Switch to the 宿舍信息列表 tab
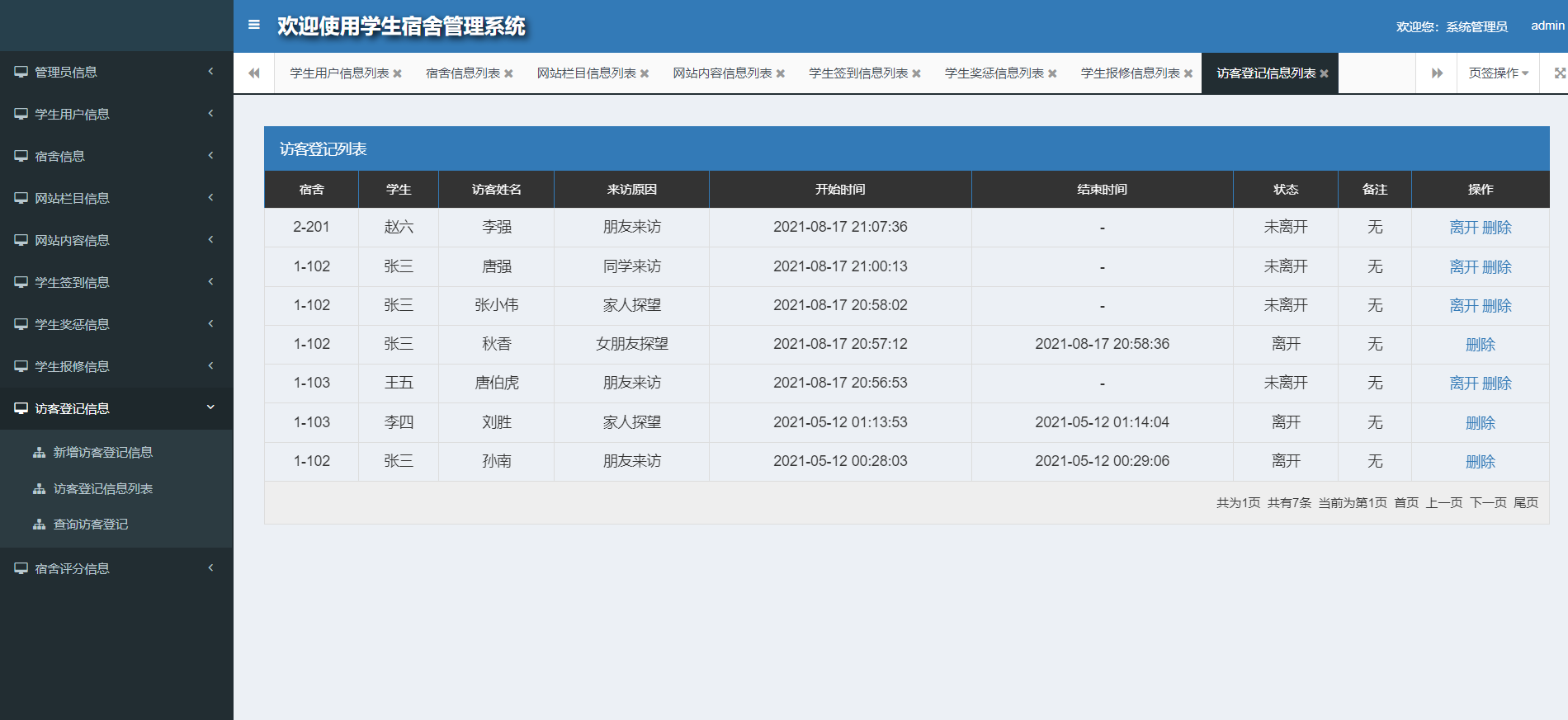1568x720 pixels. (463, 73)
